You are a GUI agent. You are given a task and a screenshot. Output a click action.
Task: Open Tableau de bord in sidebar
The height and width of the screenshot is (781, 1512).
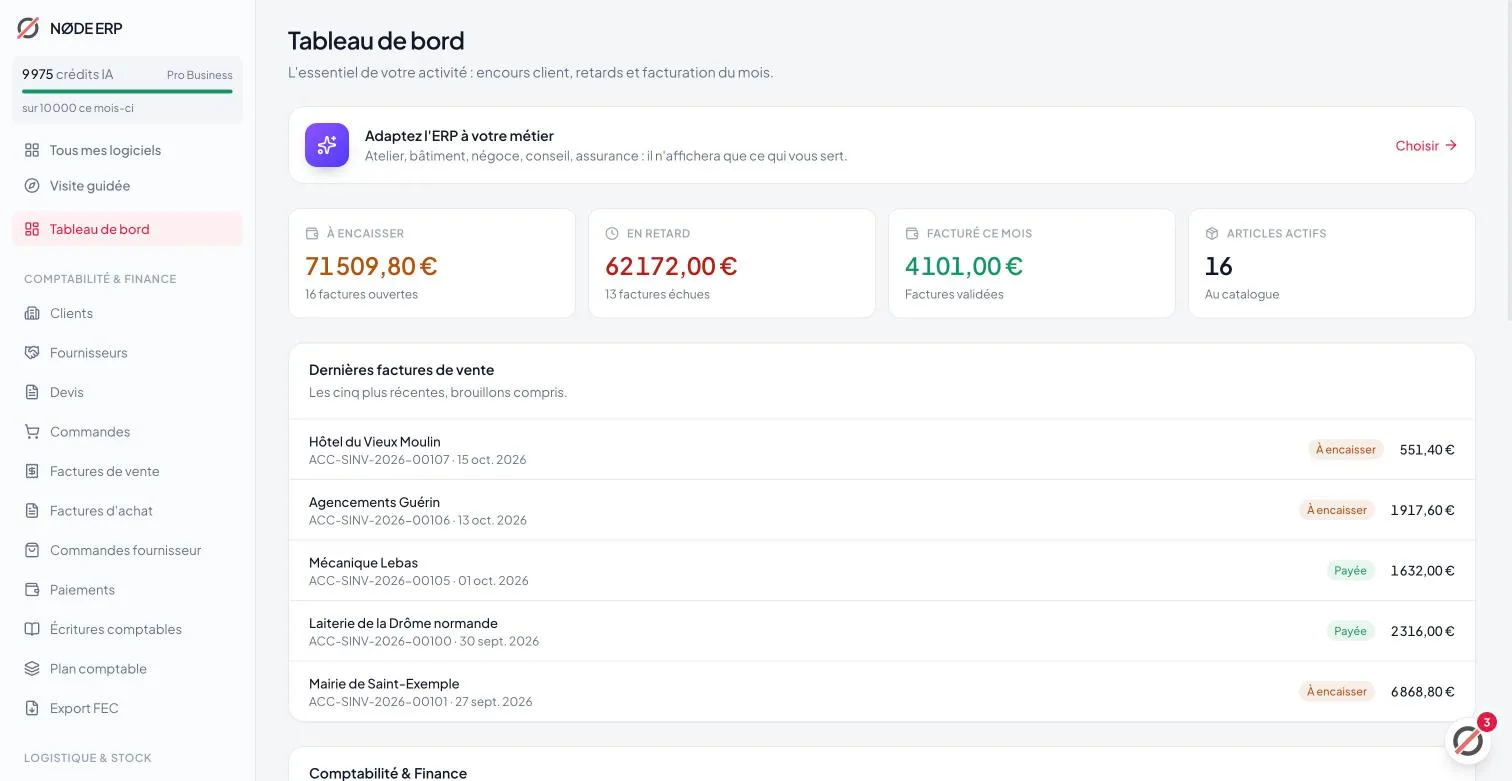point(127,229)
